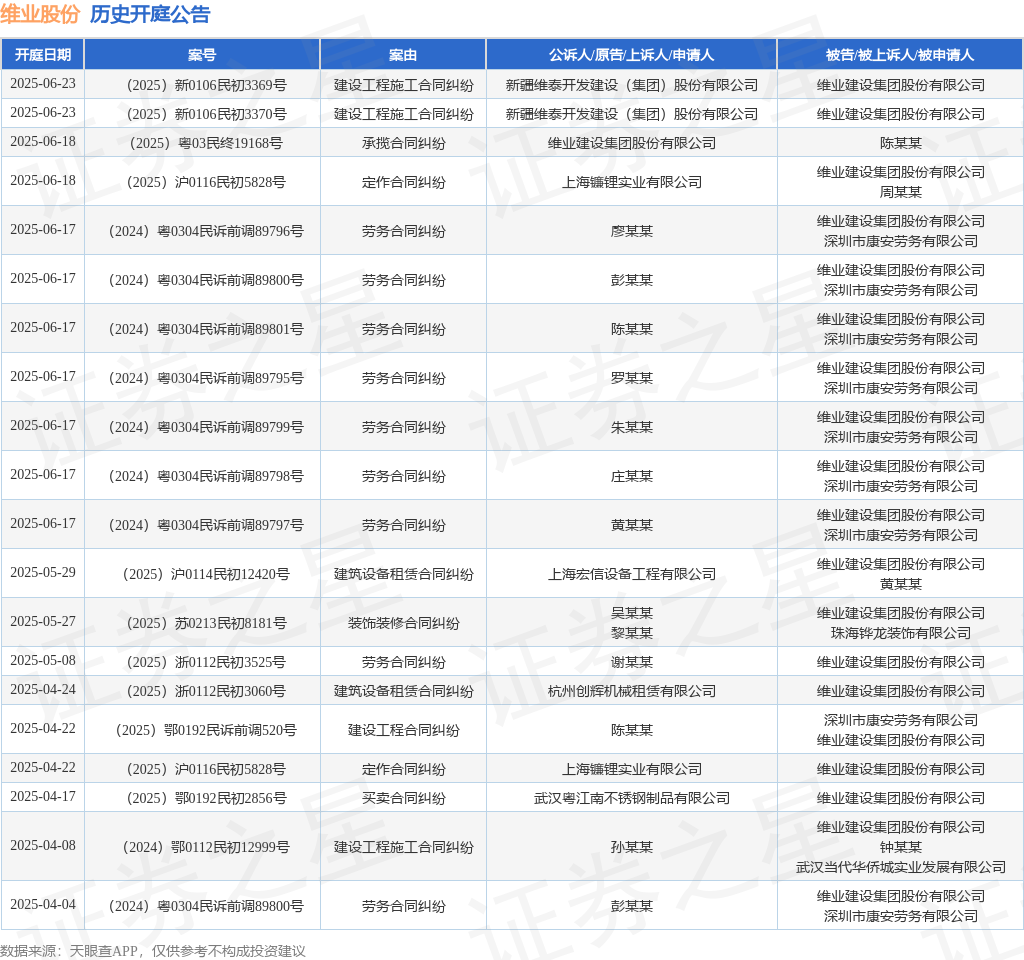This screenshot has height=960, width=1024.
Task: Click defendant 珠海铧龙装饰有限公司
Action: click(x=901, y=633)
